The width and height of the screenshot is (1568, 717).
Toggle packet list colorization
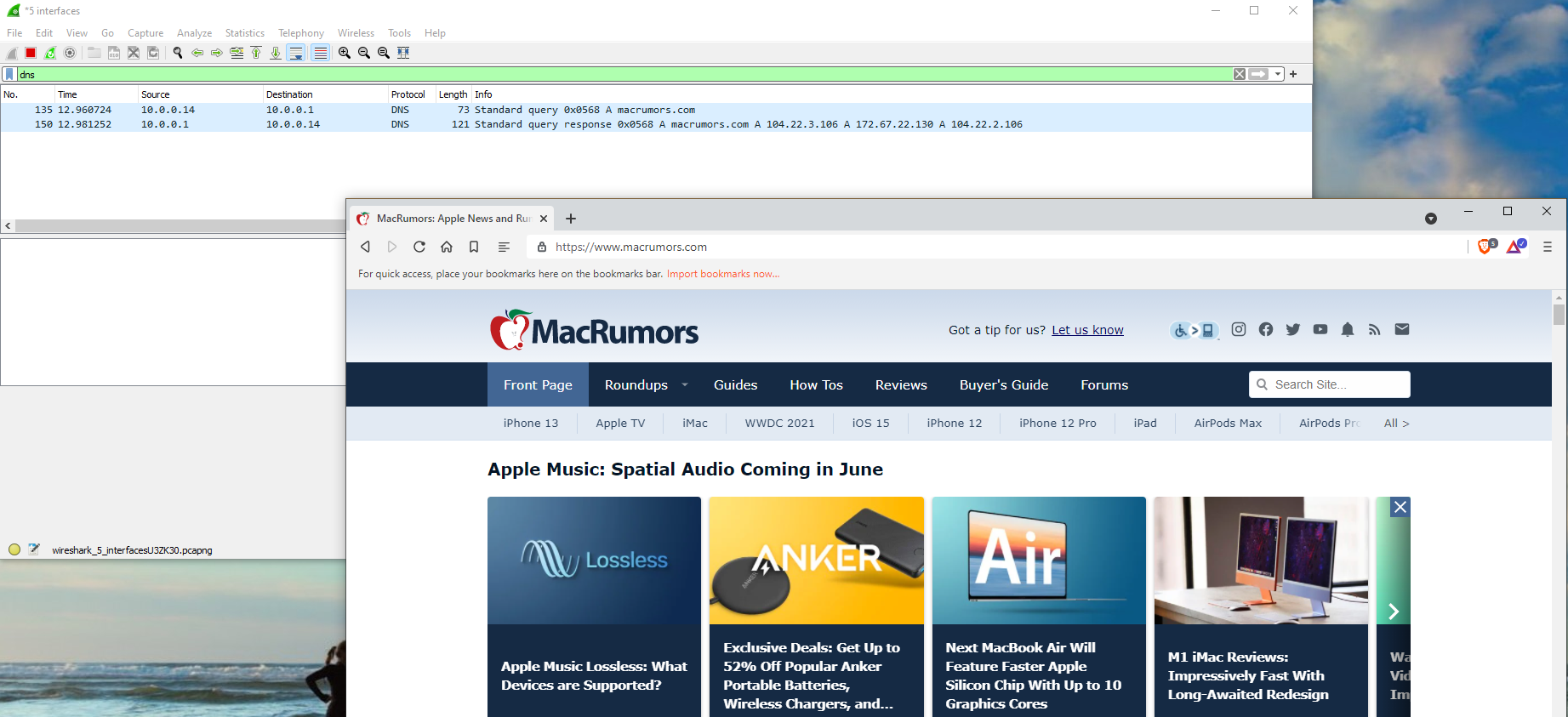pyautogui.click(x=320, y=53)
